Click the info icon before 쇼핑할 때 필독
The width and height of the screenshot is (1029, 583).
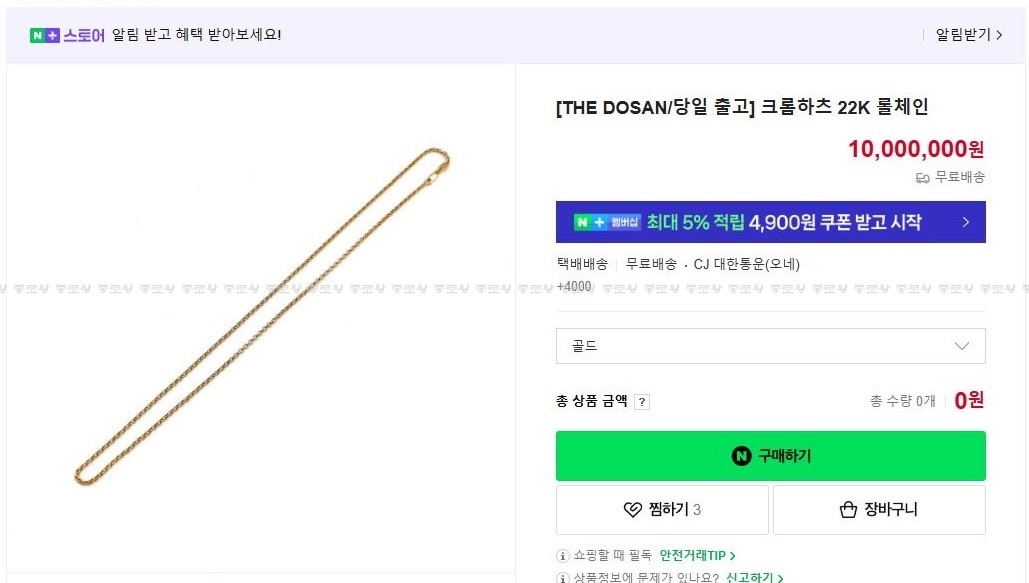coord(564,555)
